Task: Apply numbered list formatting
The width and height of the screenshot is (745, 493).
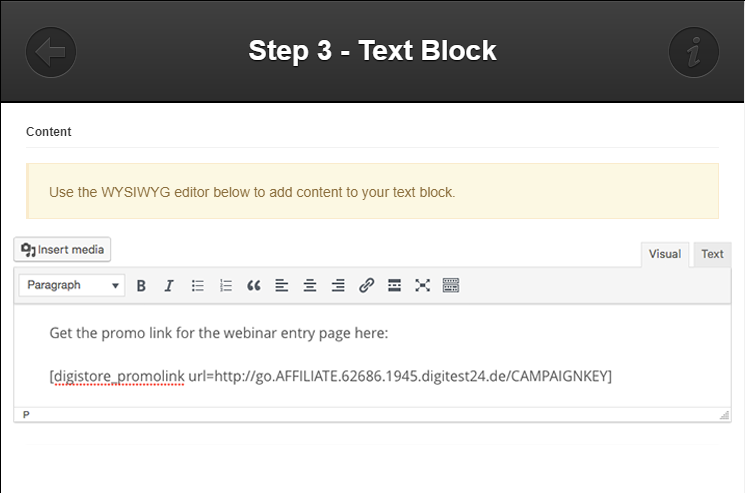Action: (x=226, y=286)
